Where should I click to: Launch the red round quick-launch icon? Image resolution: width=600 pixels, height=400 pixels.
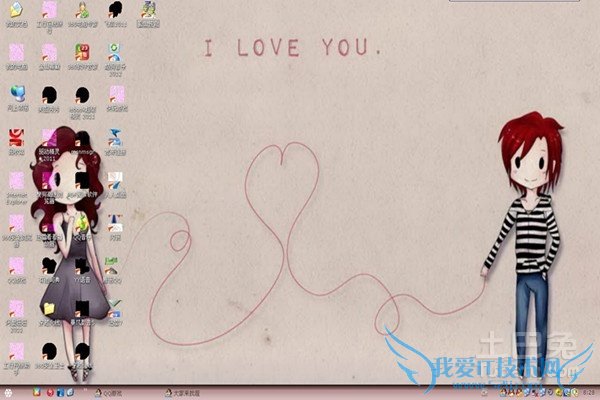(x=50, y=392)
